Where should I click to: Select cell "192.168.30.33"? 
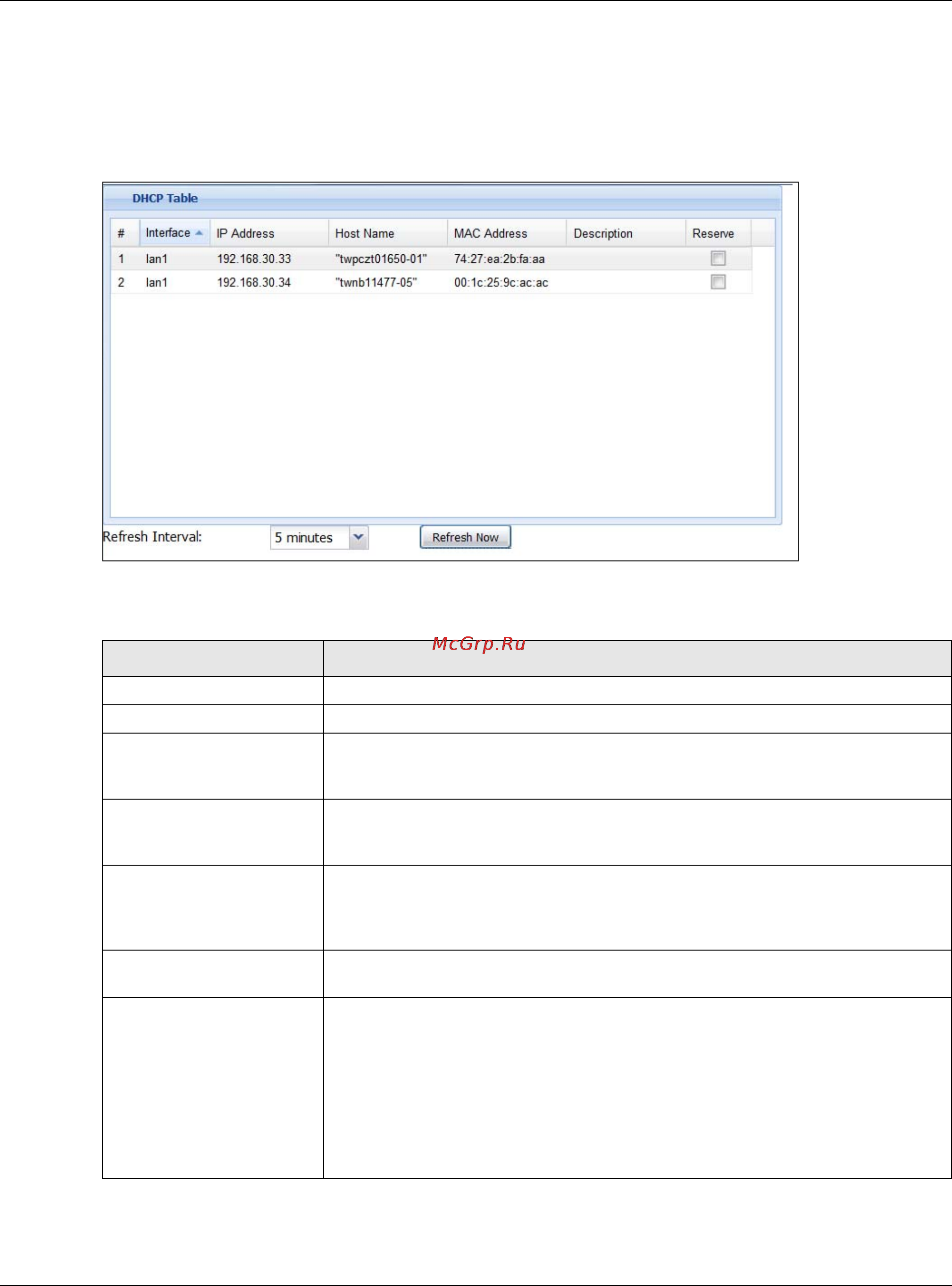pos(253,259)
